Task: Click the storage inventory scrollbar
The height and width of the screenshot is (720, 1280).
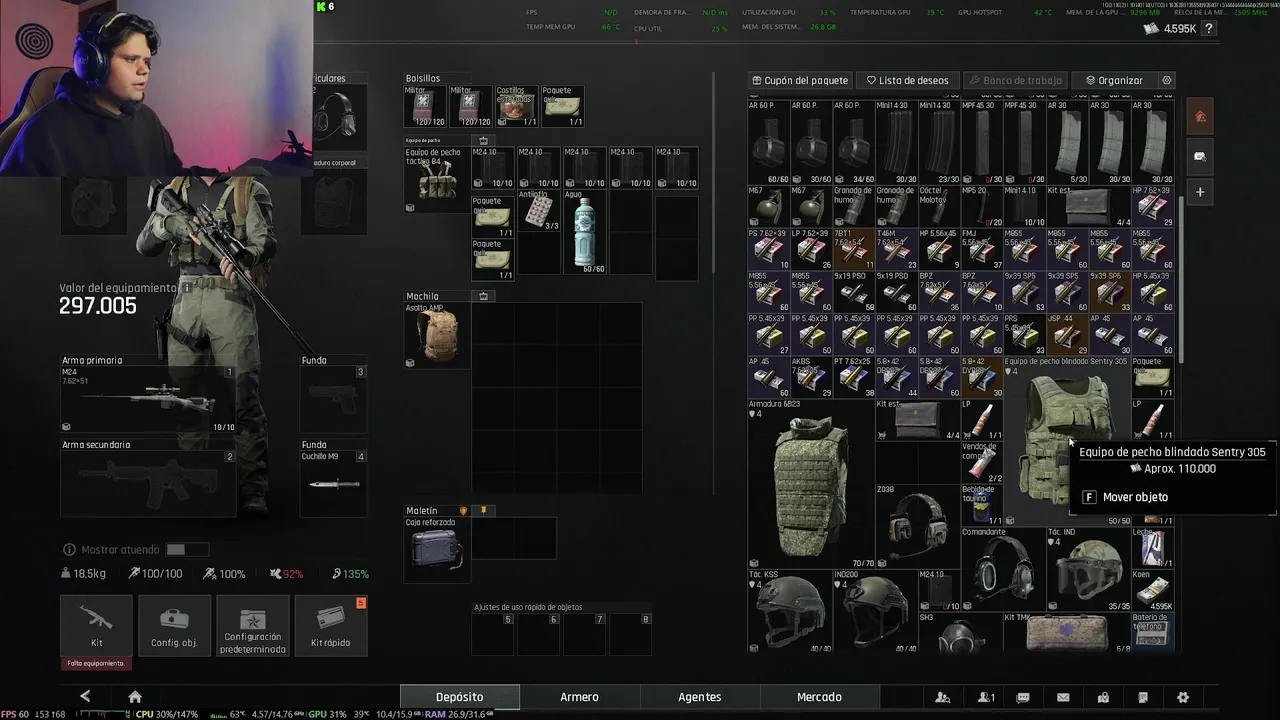Action: coord(1180,280)
